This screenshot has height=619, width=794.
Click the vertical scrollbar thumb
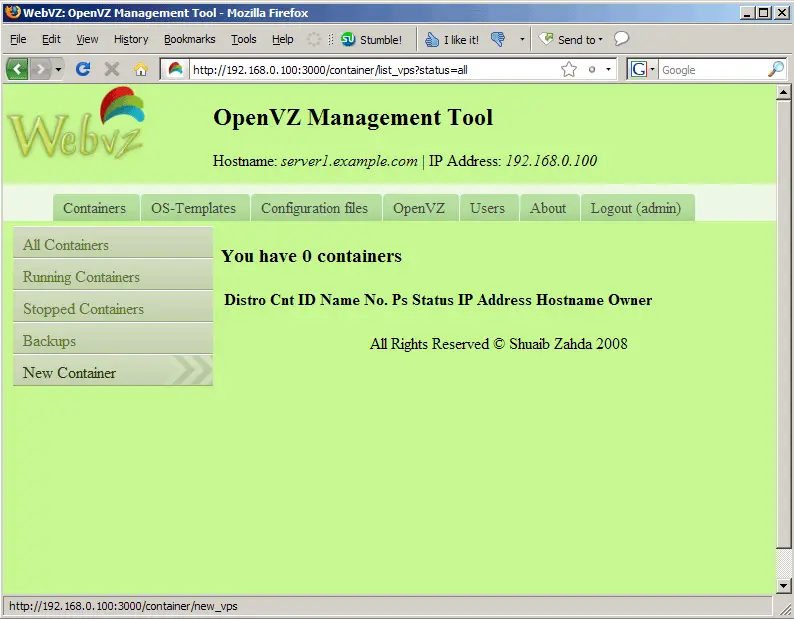click(783, 324)
